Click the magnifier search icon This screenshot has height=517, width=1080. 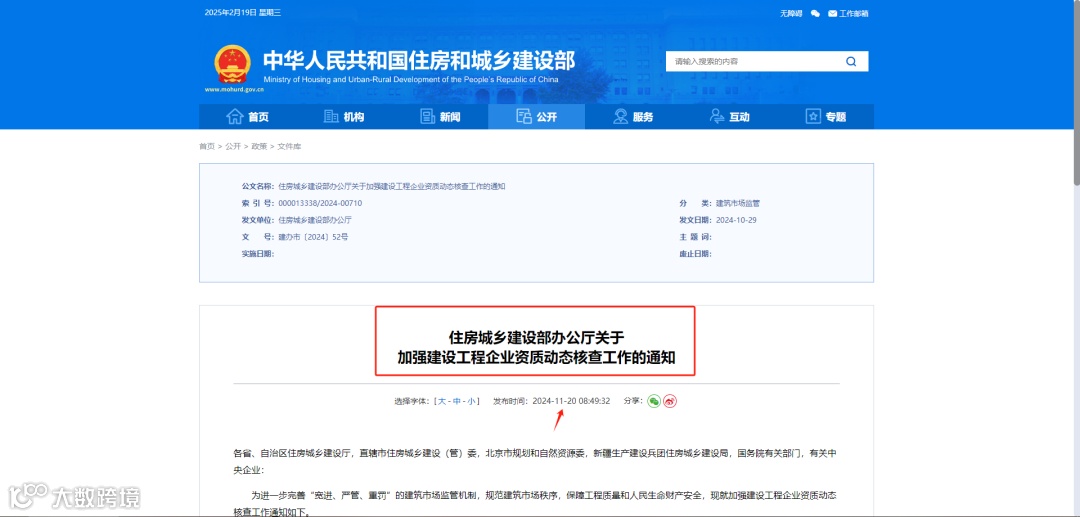coord(851,61)
